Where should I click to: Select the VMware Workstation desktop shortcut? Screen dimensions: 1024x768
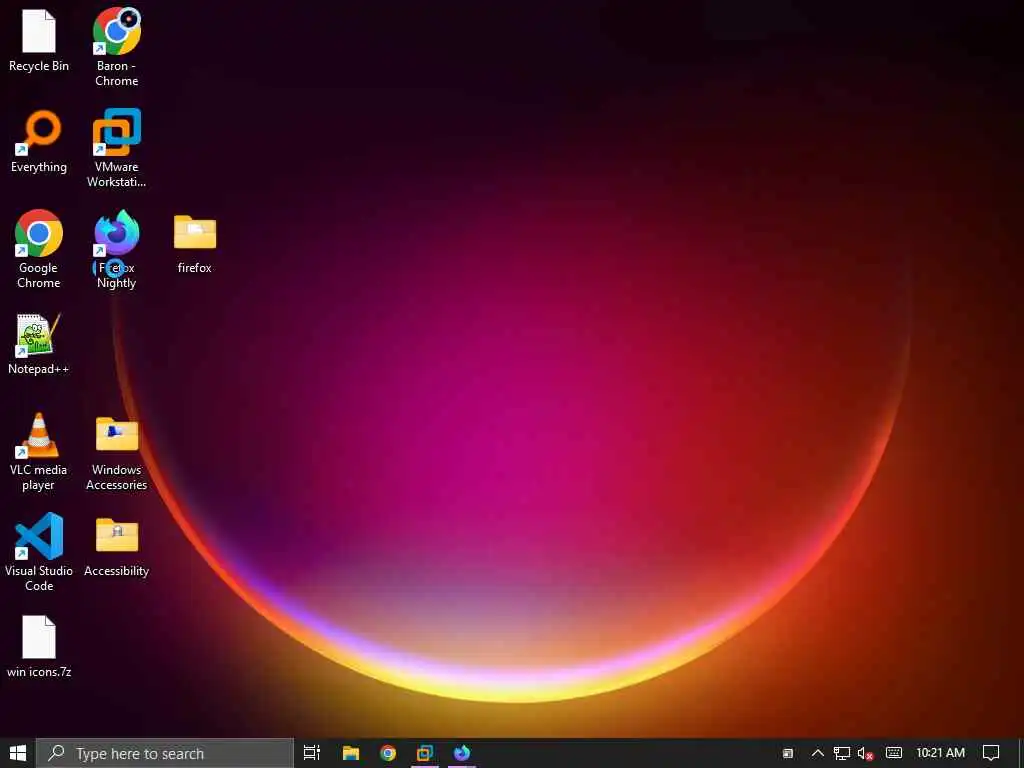point(117,148)
